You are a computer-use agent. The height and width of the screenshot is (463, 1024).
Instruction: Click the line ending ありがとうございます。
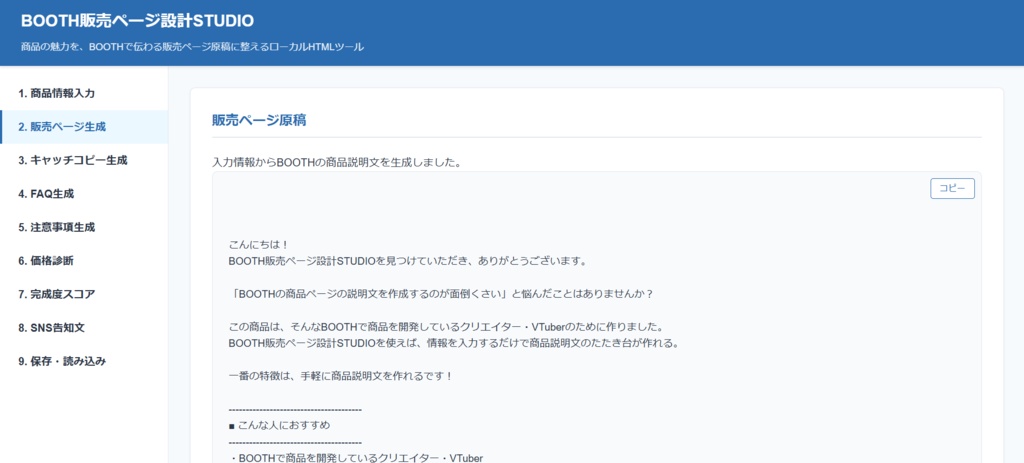tap(408, 261)
